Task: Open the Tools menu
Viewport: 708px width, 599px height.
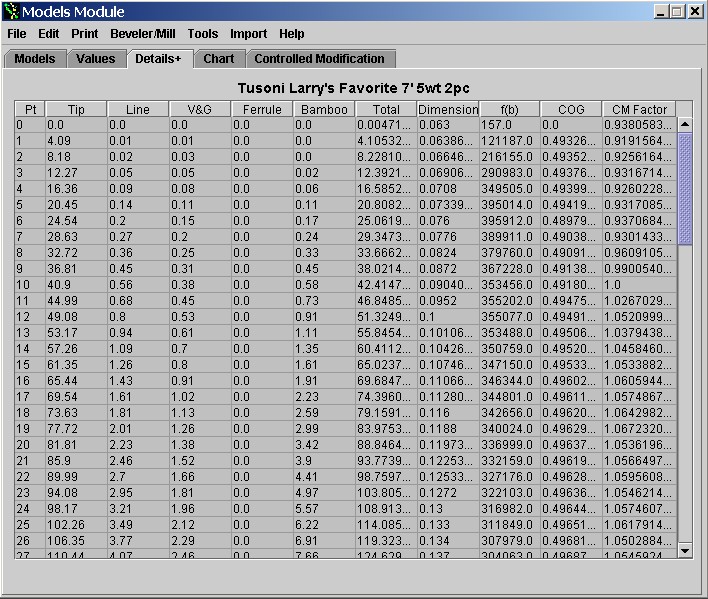Action: 203,34
